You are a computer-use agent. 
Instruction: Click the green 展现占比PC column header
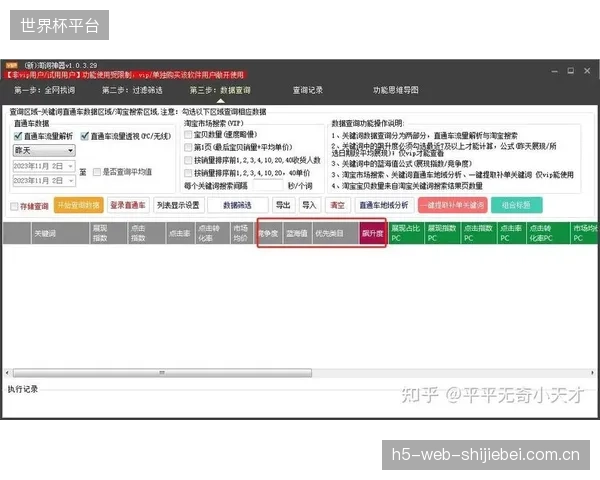point(406,233)
